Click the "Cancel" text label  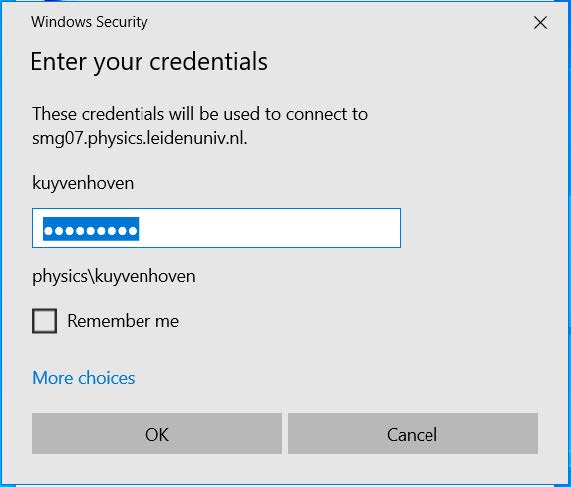(x=412, y=434)
